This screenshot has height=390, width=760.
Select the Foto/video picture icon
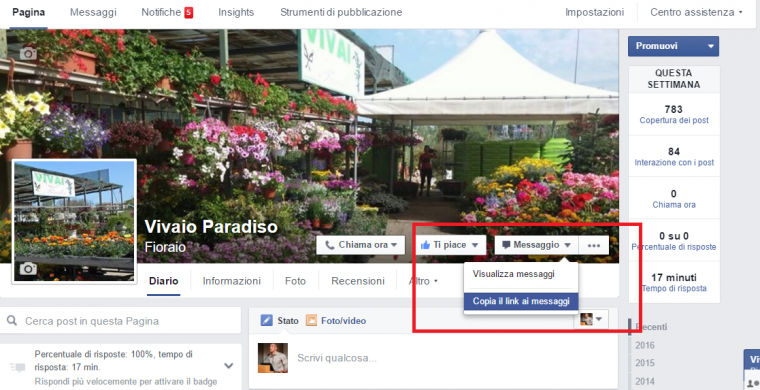pos(311,320)
